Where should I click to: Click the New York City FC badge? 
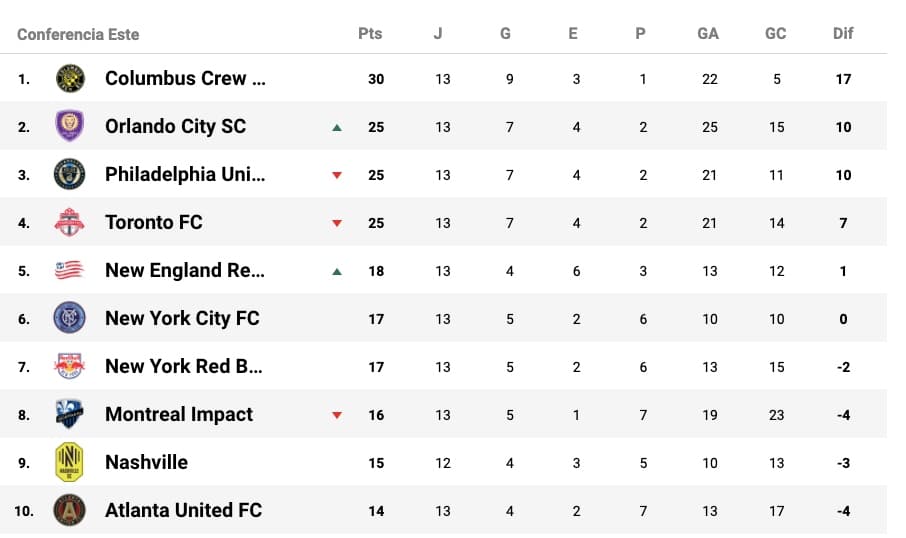click(70, 318)
